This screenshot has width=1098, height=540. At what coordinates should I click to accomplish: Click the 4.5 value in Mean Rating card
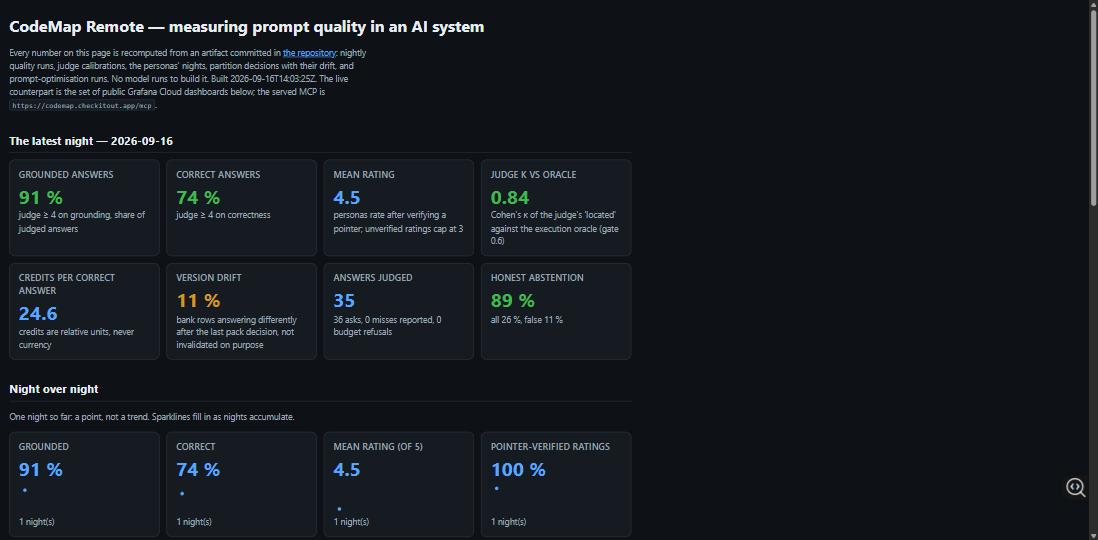[347, 198]
